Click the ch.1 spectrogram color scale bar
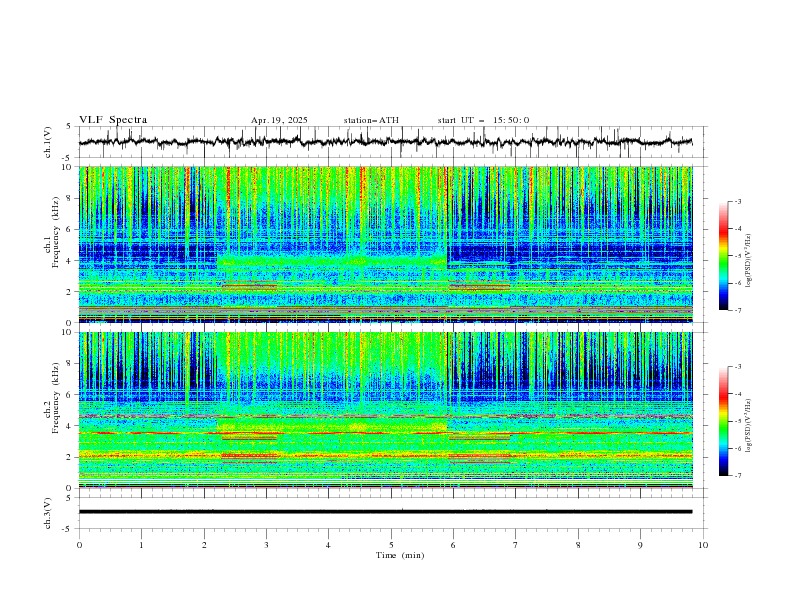Image resolution: width=792 pixels, height=612 pixels. (723, 256)
